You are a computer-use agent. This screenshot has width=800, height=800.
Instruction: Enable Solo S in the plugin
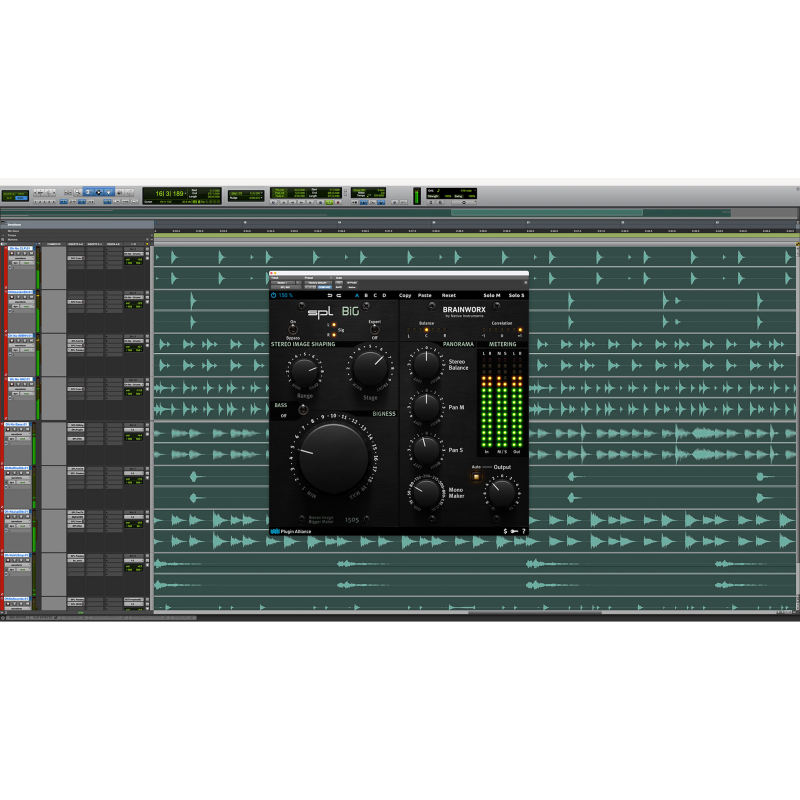tap(516, 295)
